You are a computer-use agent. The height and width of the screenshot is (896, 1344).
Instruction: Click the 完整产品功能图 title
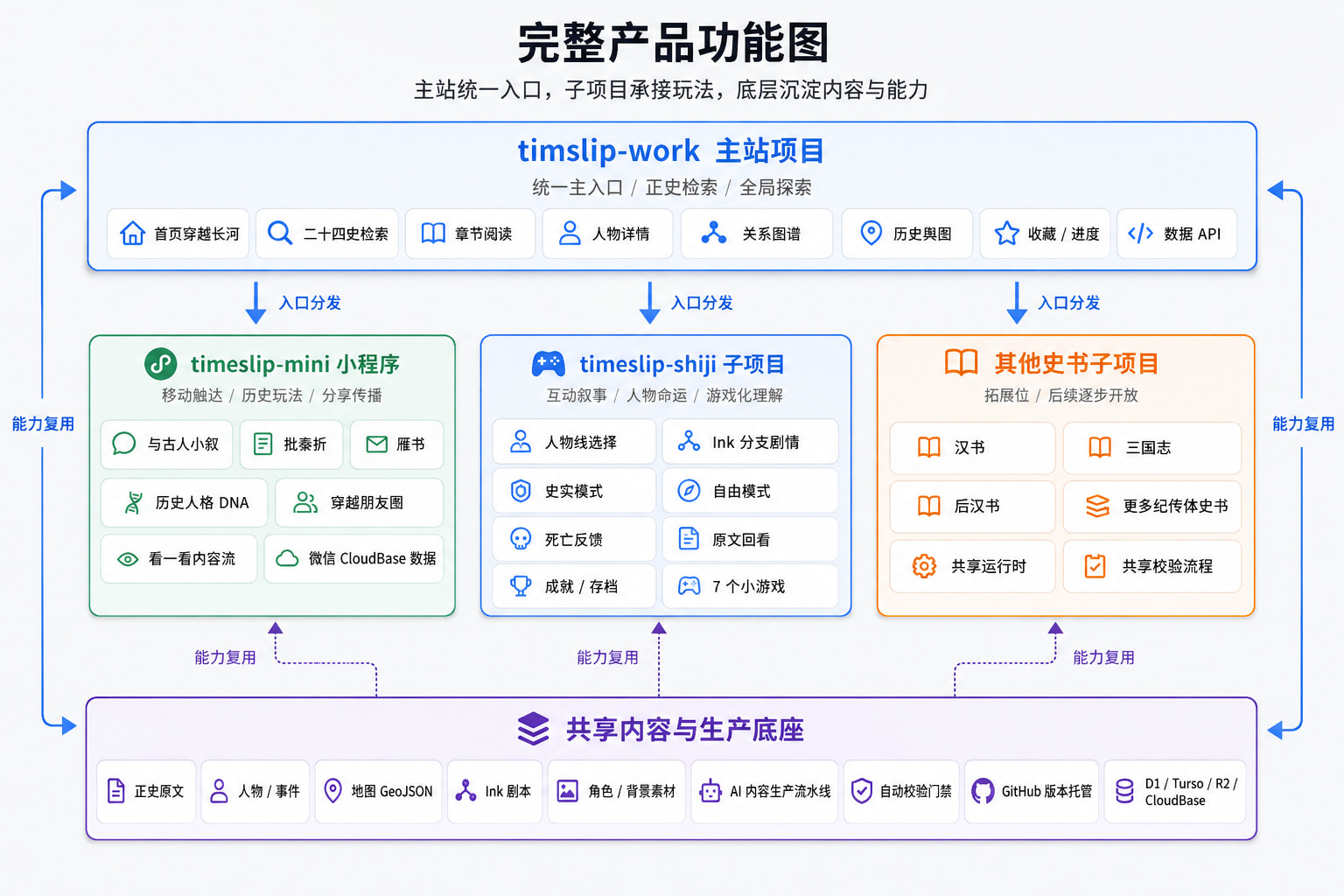pos(673,44)
